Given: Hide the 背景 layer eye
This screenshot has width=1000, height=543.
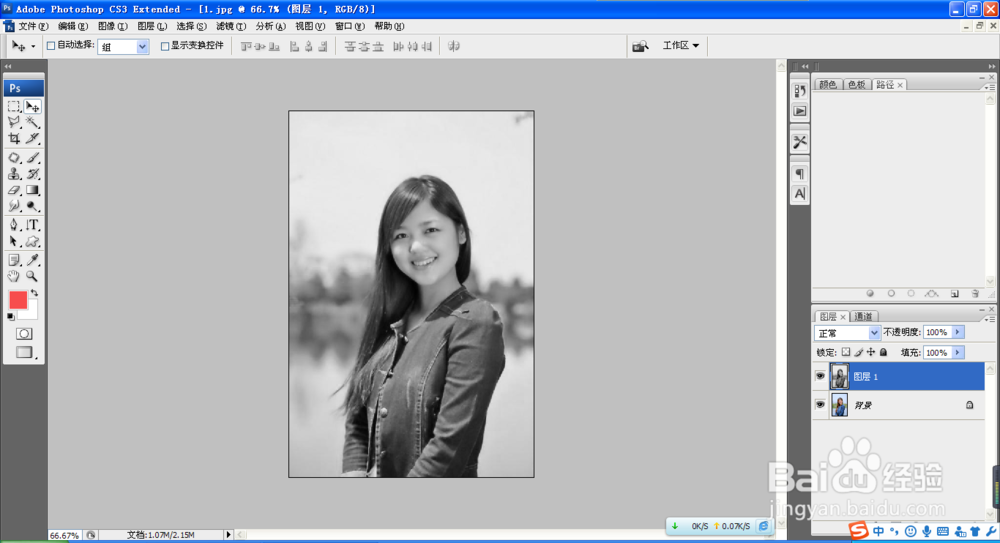Looking at the screenshot, I should (820, 405).
